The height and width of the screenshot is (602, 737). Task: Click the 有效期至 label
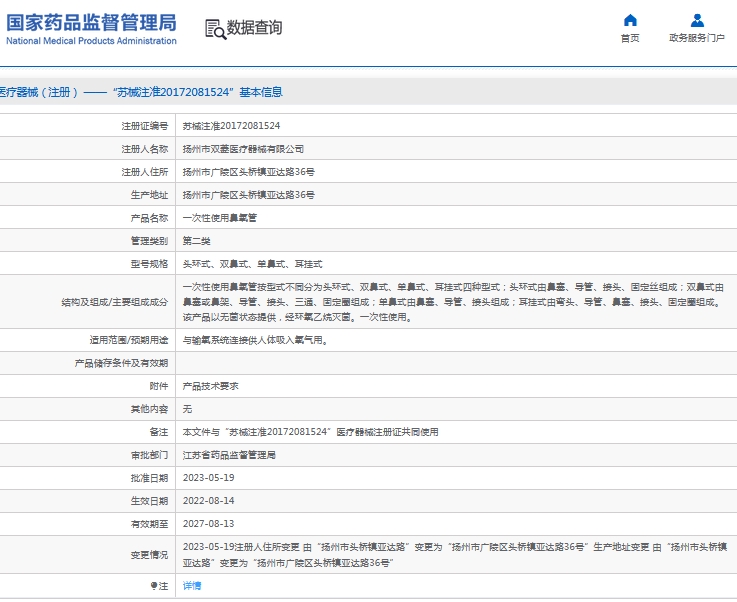pos(149,524)
